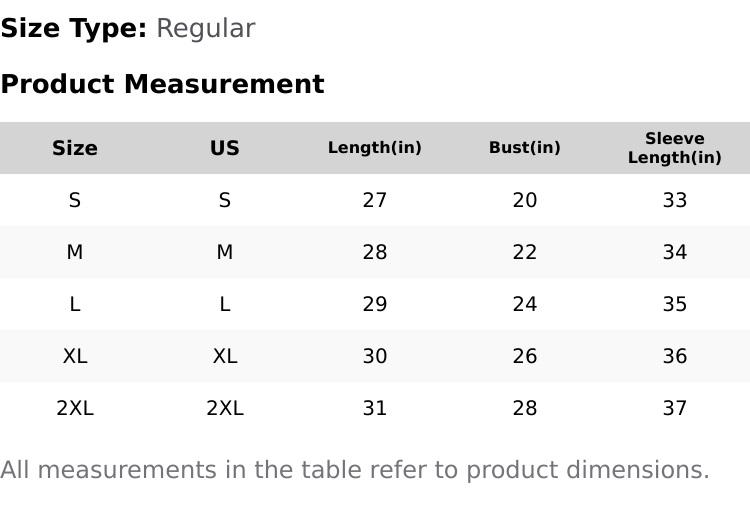Click sleeve length value 37 for 2XL
The height and width of the screenshot is (506, 750).
[x=675, y=408]
